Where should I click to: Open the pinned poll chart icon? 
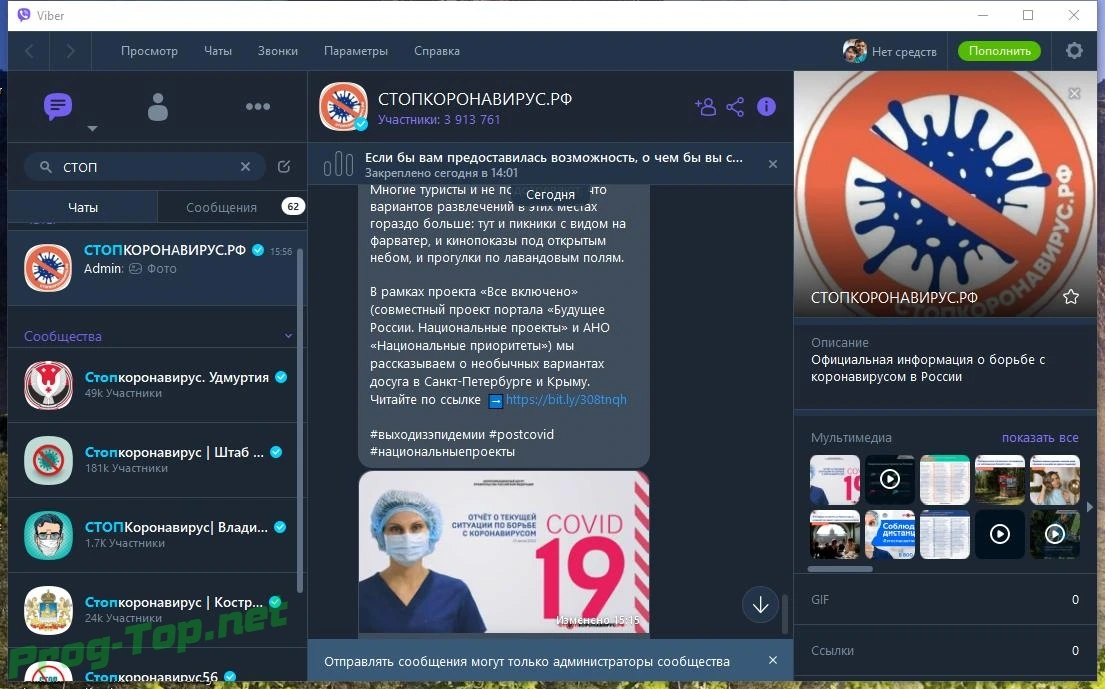(x=338, y=164)
